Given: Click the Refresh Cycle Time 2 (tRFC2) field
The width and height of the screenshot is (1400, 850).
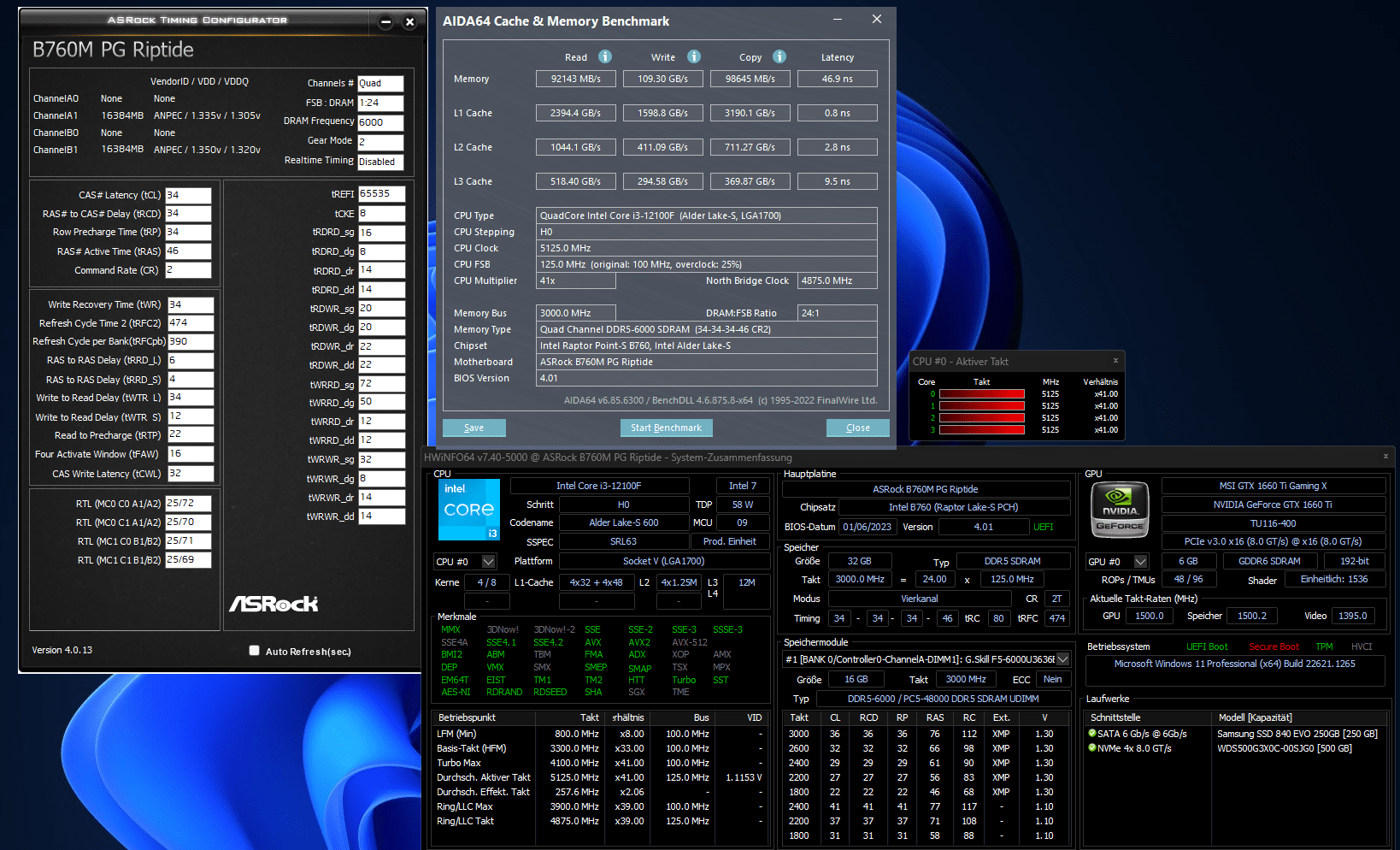Looking at the screenshot, I should coord(191,323).
